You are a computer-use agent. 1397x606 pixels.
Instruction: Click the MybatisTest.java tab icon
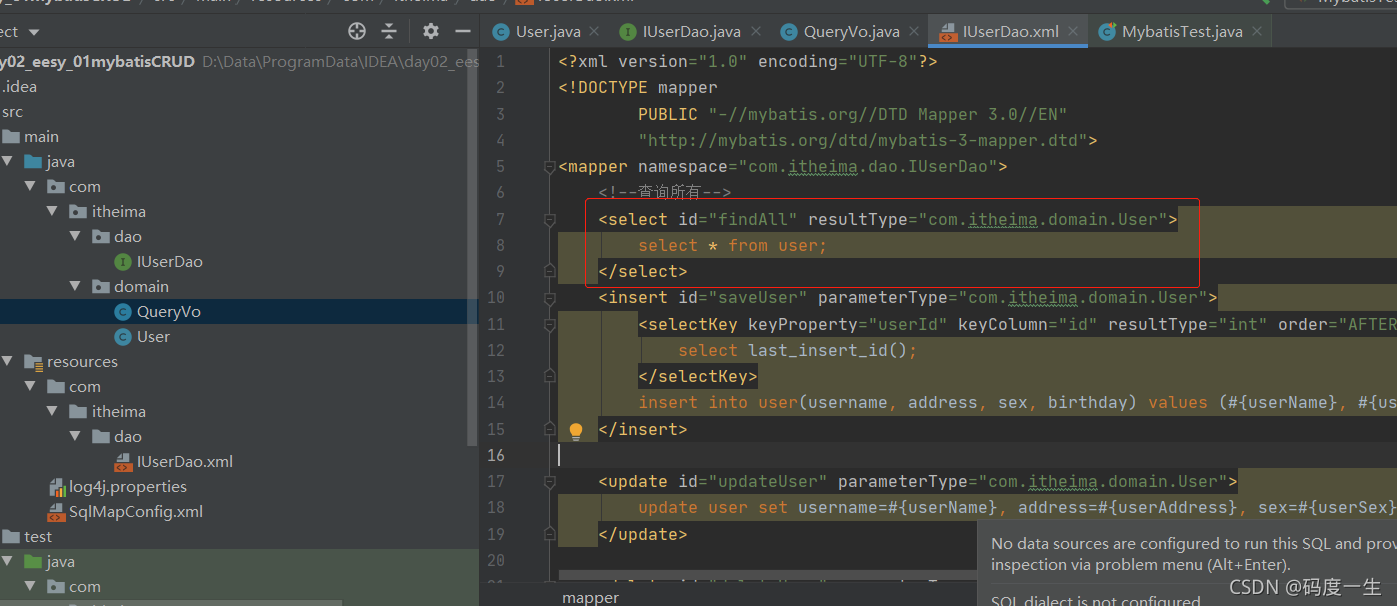1106,32
